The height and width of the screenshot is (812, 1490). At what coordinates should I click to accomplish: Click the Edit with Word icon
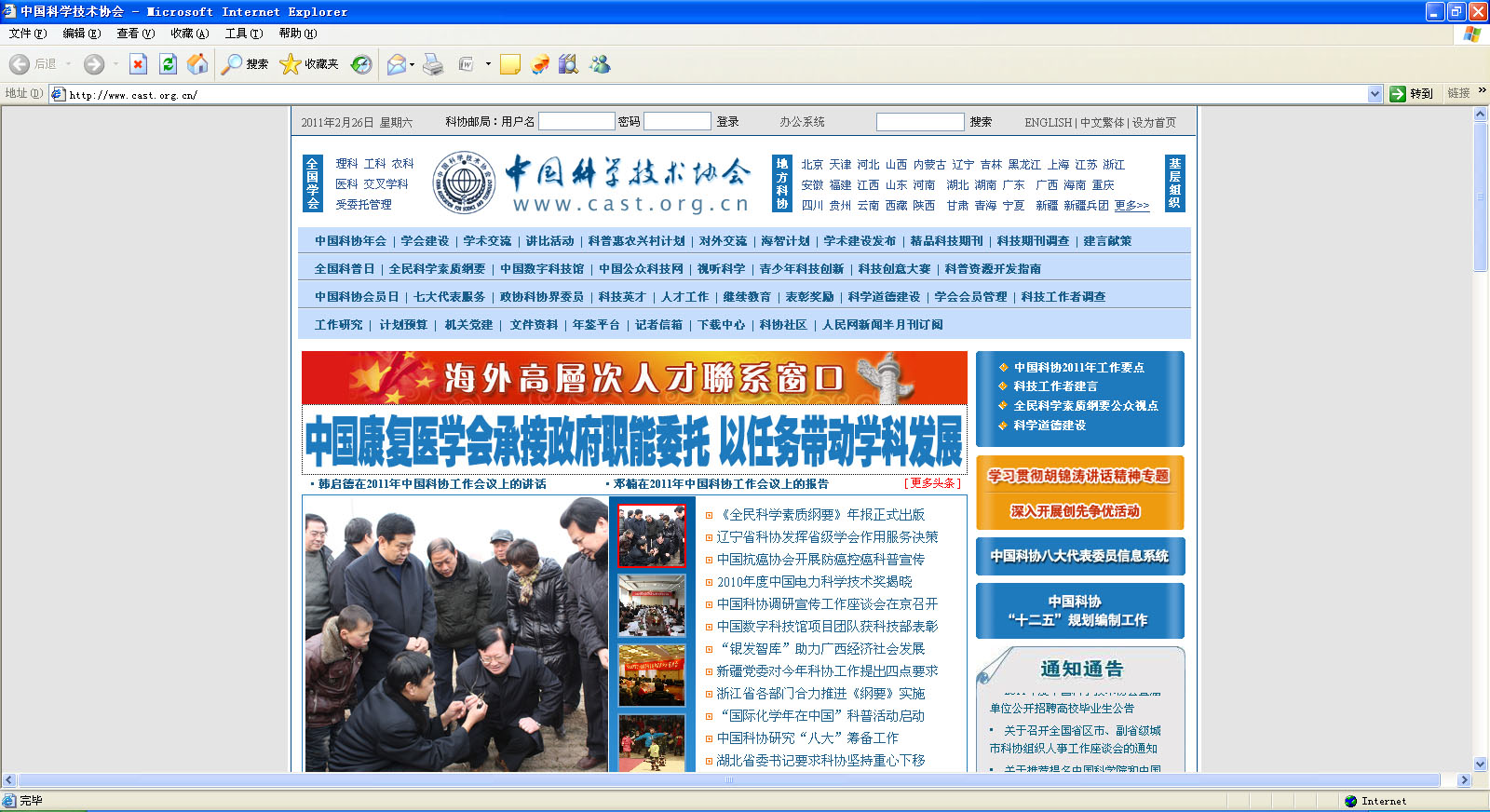(x=467, y=64)
